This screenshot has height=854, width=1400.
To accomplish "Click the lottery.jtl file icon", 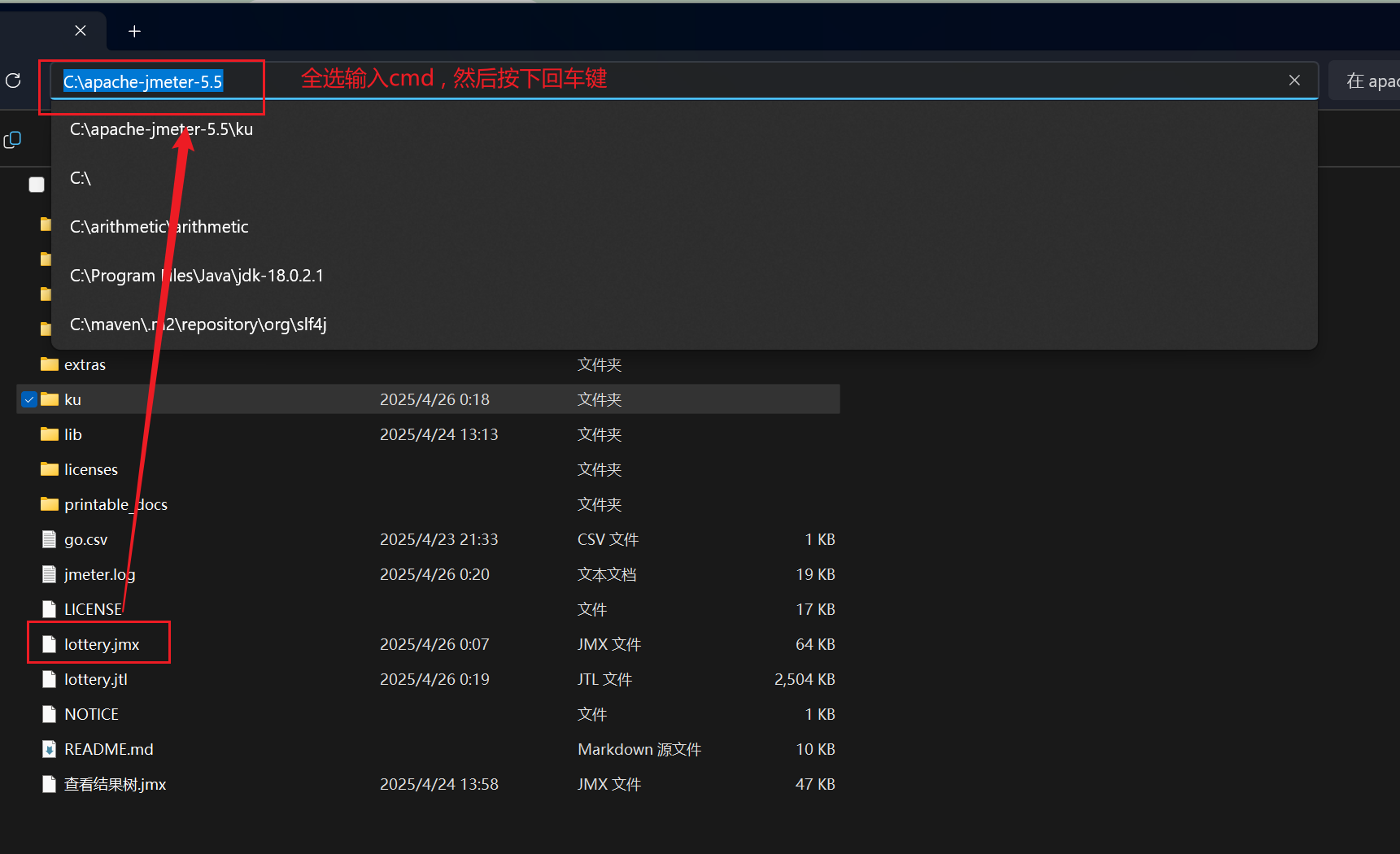I will pyautogui.click(x=50, y=679).
